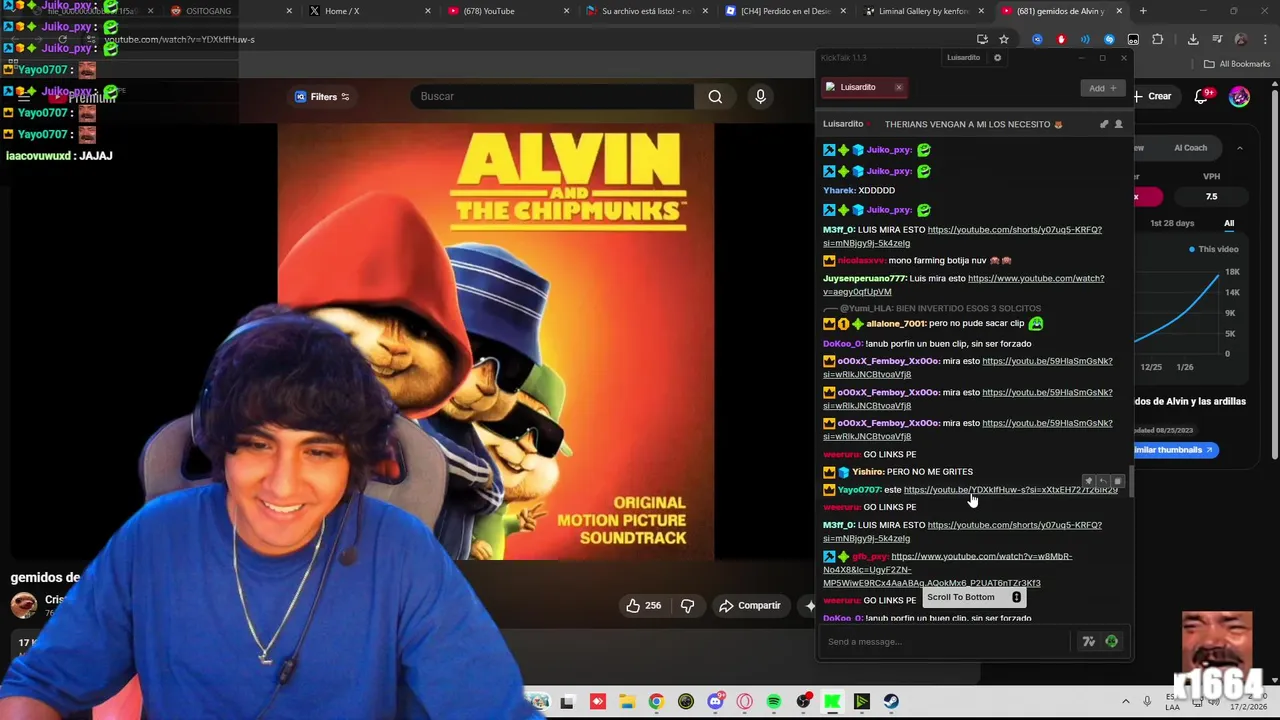Click the Buscar search field
Screen dimensions: 1280x720
(552, 96)
